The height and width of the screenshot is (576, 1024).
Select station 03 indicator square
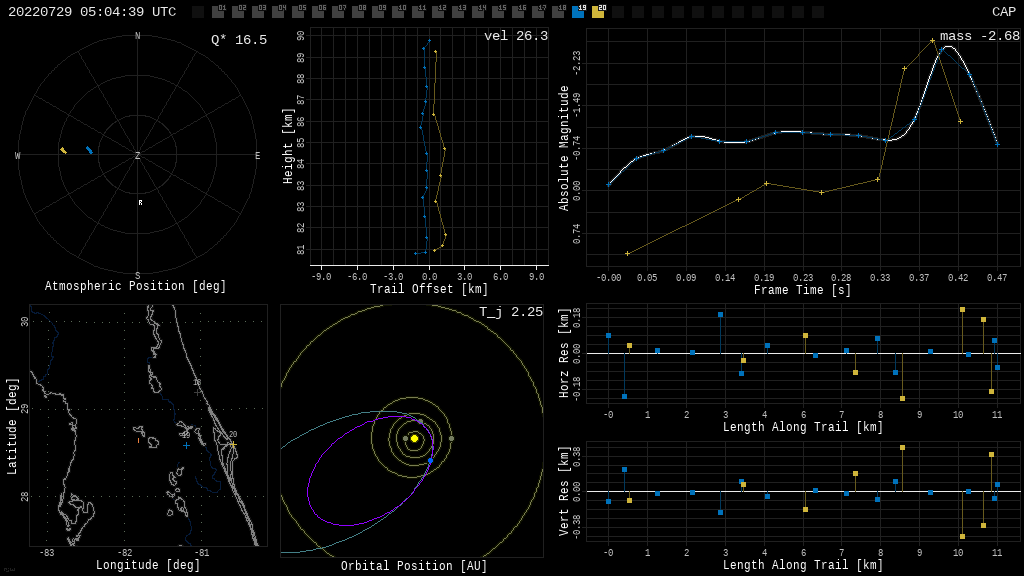pos(257,12)
